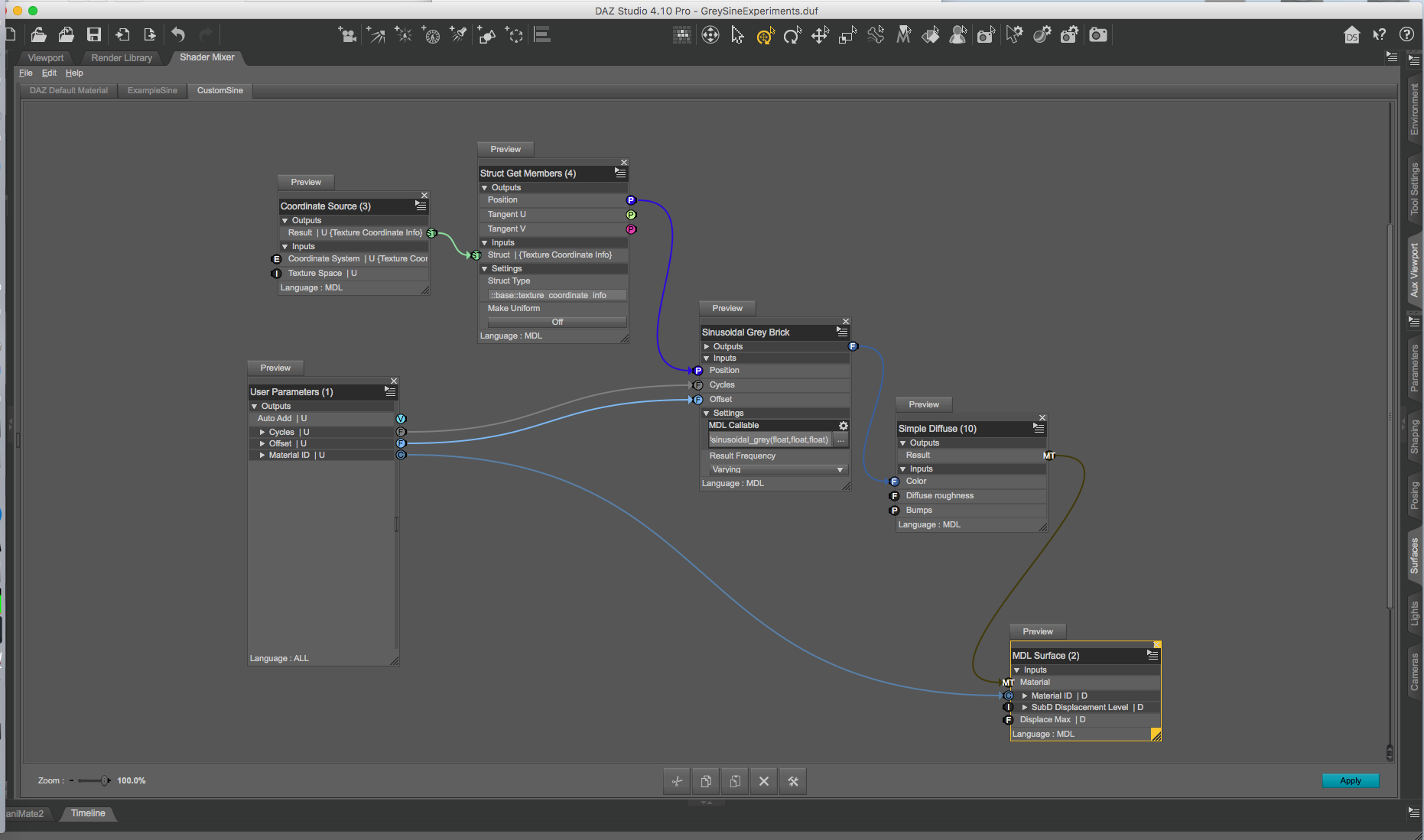Create a new point light
The height and width of the screenshot is (840, 1424).
point(404,34)
